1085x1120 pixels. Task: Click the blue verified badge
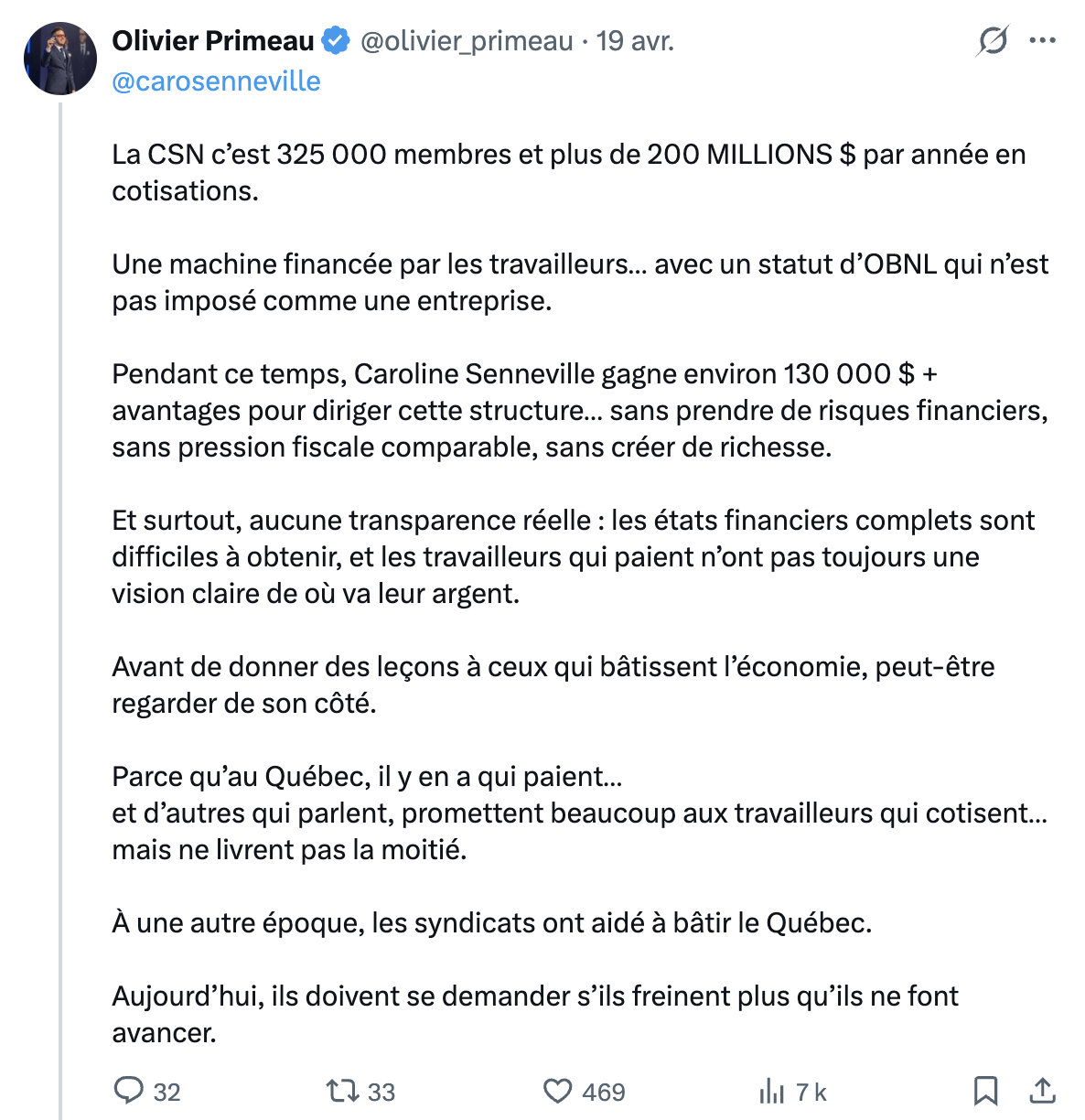(x=337, y=41)
